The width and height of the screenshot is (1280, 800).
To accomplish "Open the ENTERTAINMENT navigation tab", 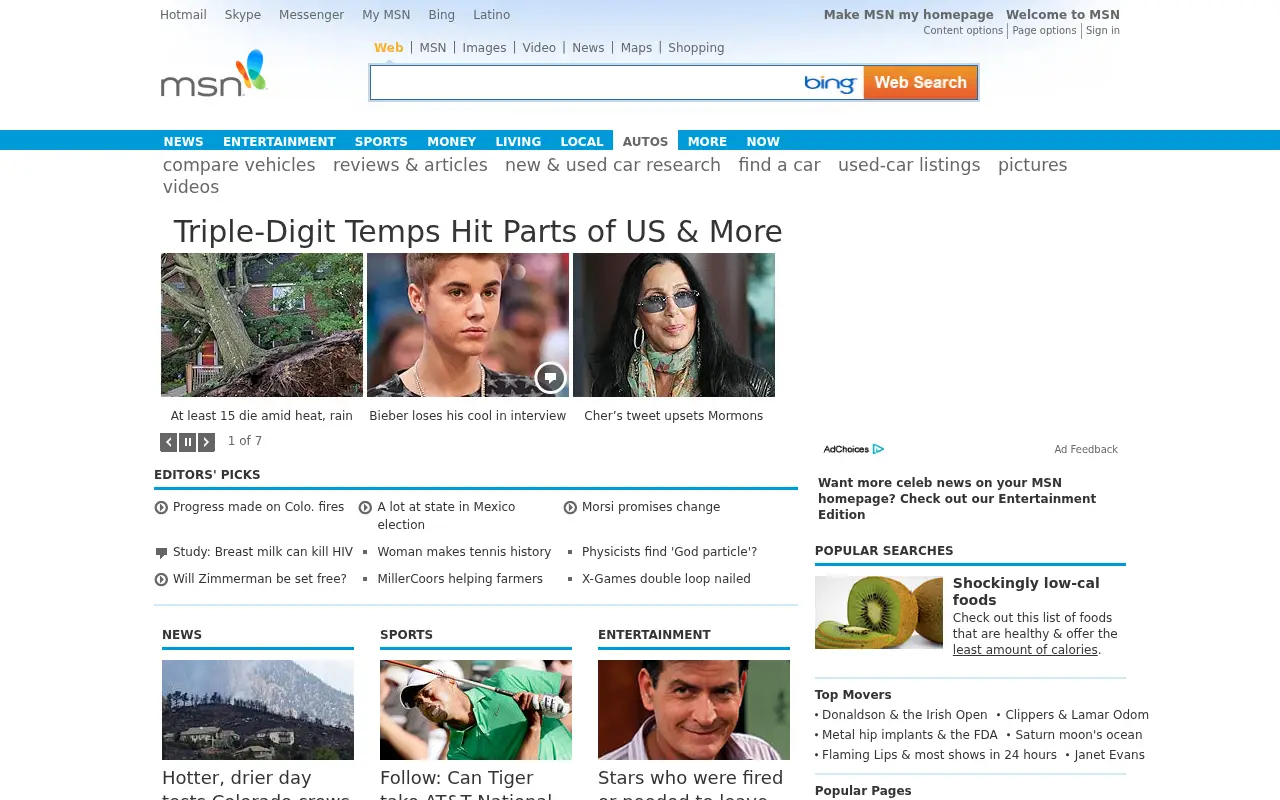I will [279, 142].
